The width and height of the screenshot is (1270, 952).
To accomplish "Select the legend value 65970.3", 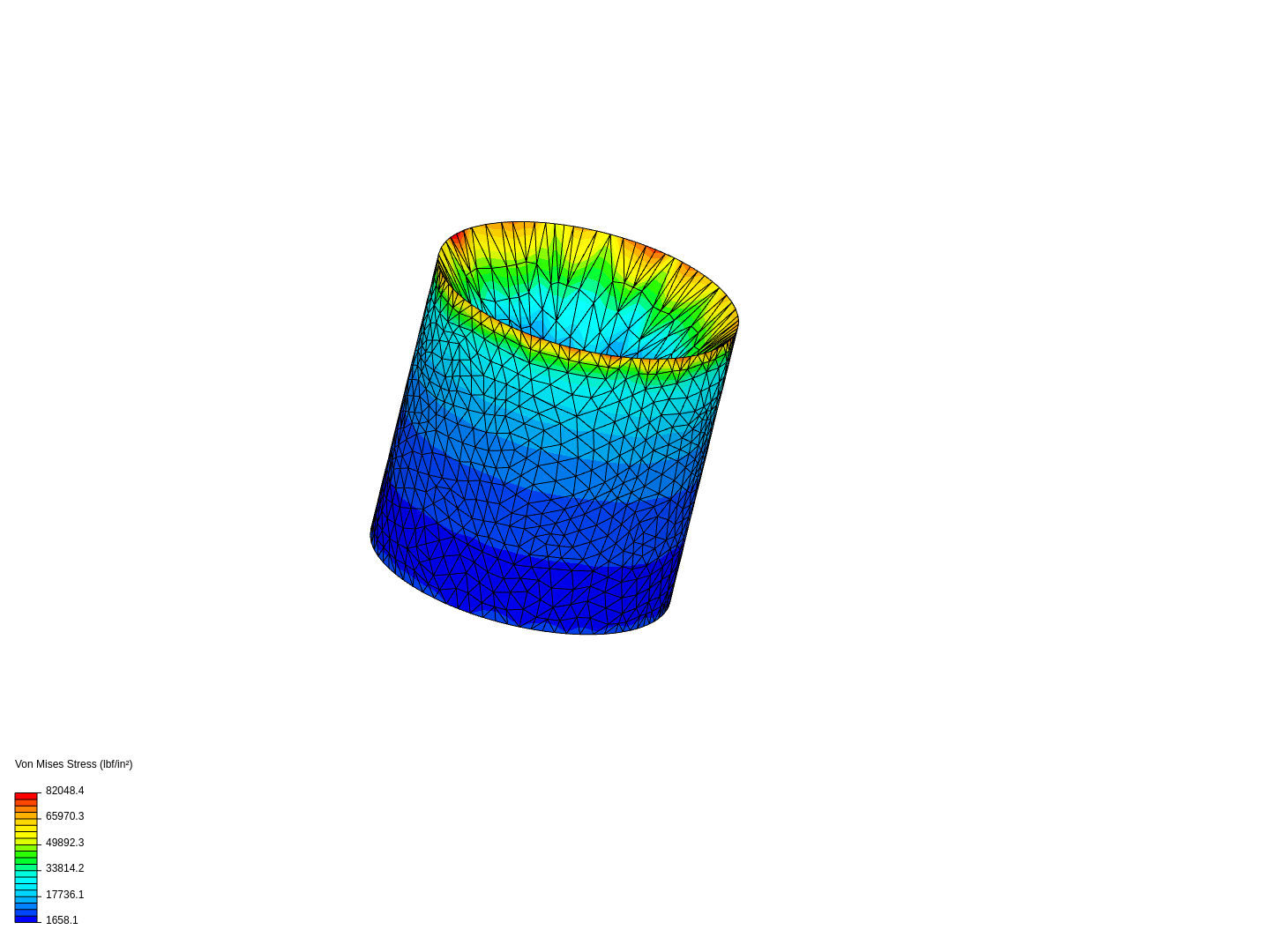I will pos(64,816).
